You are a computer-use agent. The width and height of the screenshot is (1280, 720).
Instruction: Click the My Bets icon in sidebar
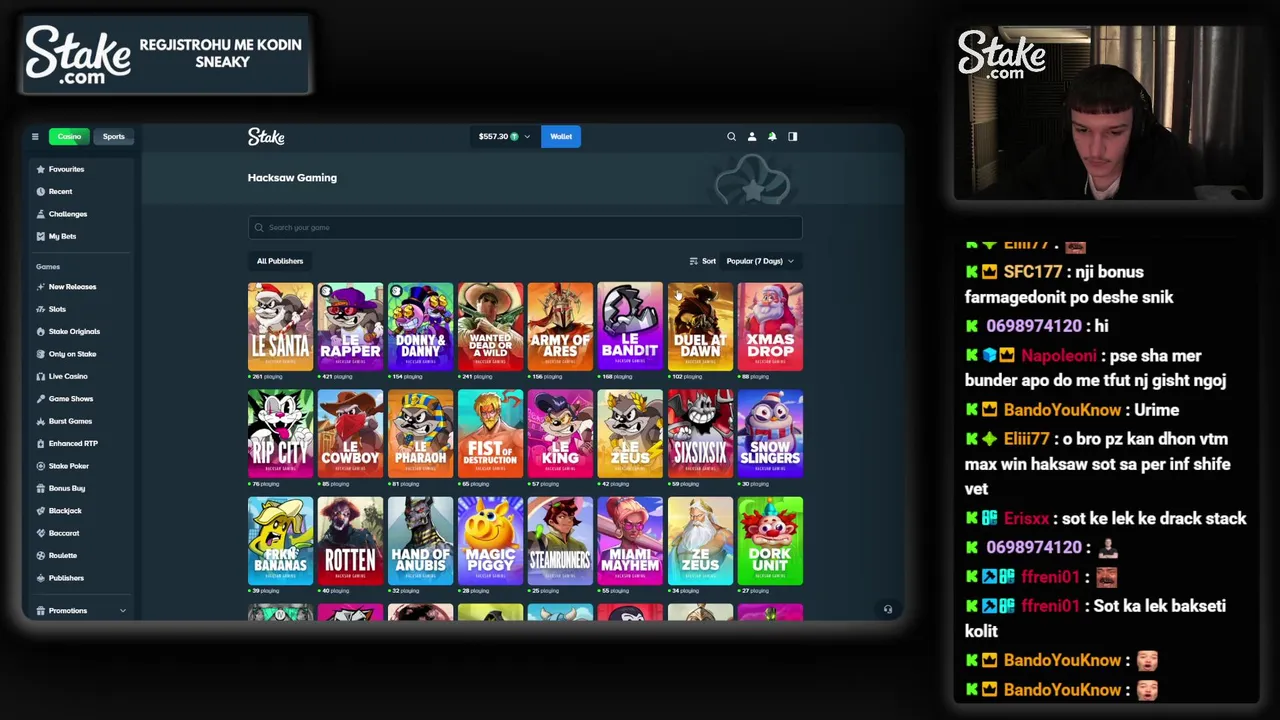point(40,236)
